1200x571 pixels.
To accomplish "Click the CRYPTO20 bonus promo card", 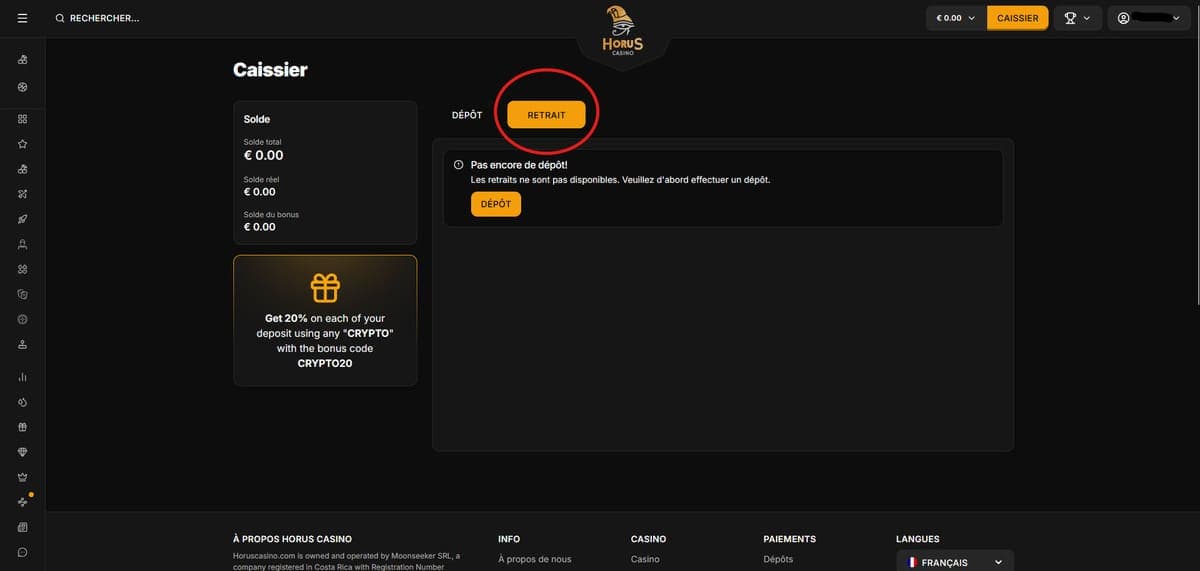I will 325,320.
